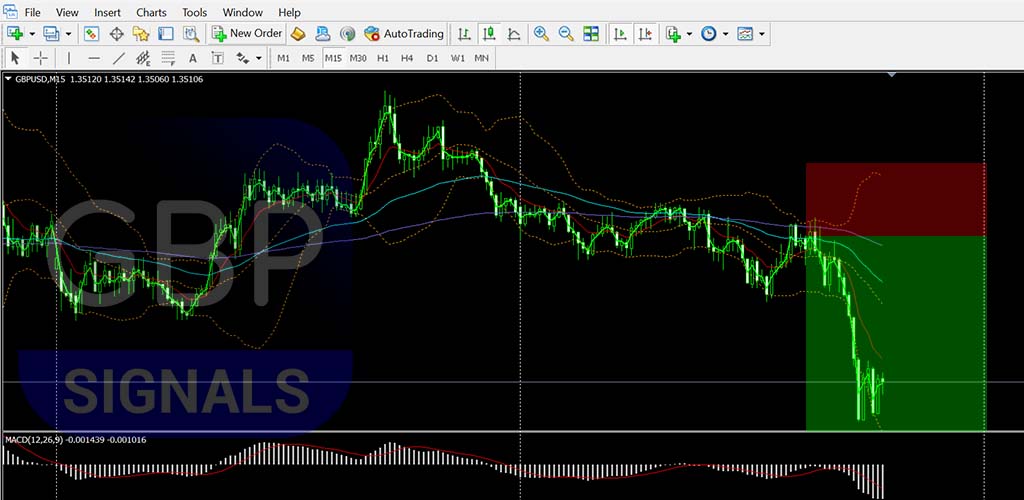Set timeframe to W1
The width and height of the screenshot is (1024, 500).
point(458,58)
